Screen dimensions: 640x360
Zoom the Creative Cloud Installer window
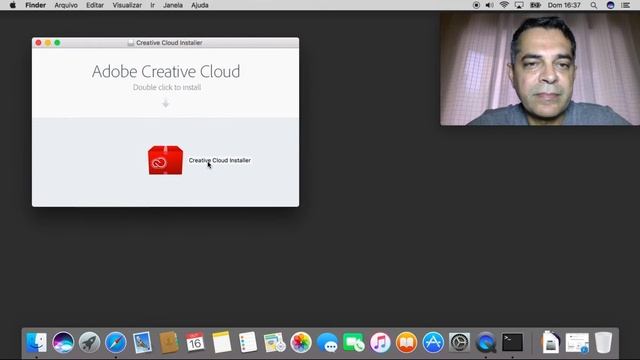point(58,42)
